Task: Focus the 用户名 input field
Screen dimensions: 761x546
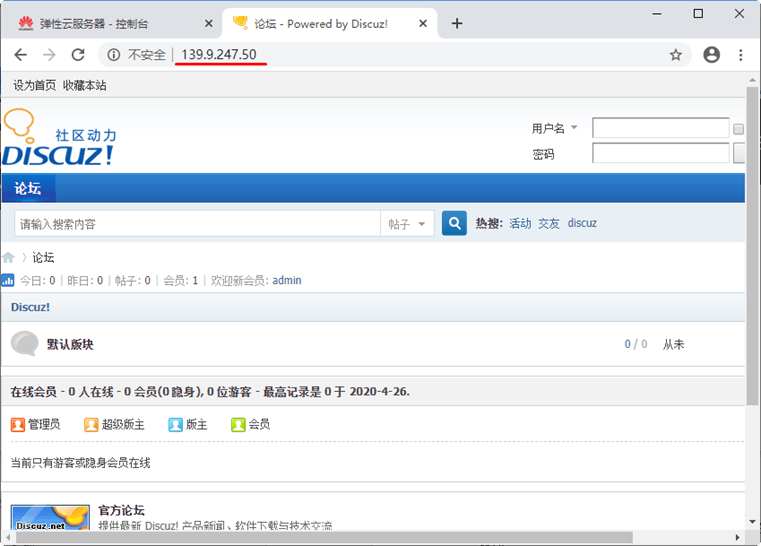Action: click(661, 128)
